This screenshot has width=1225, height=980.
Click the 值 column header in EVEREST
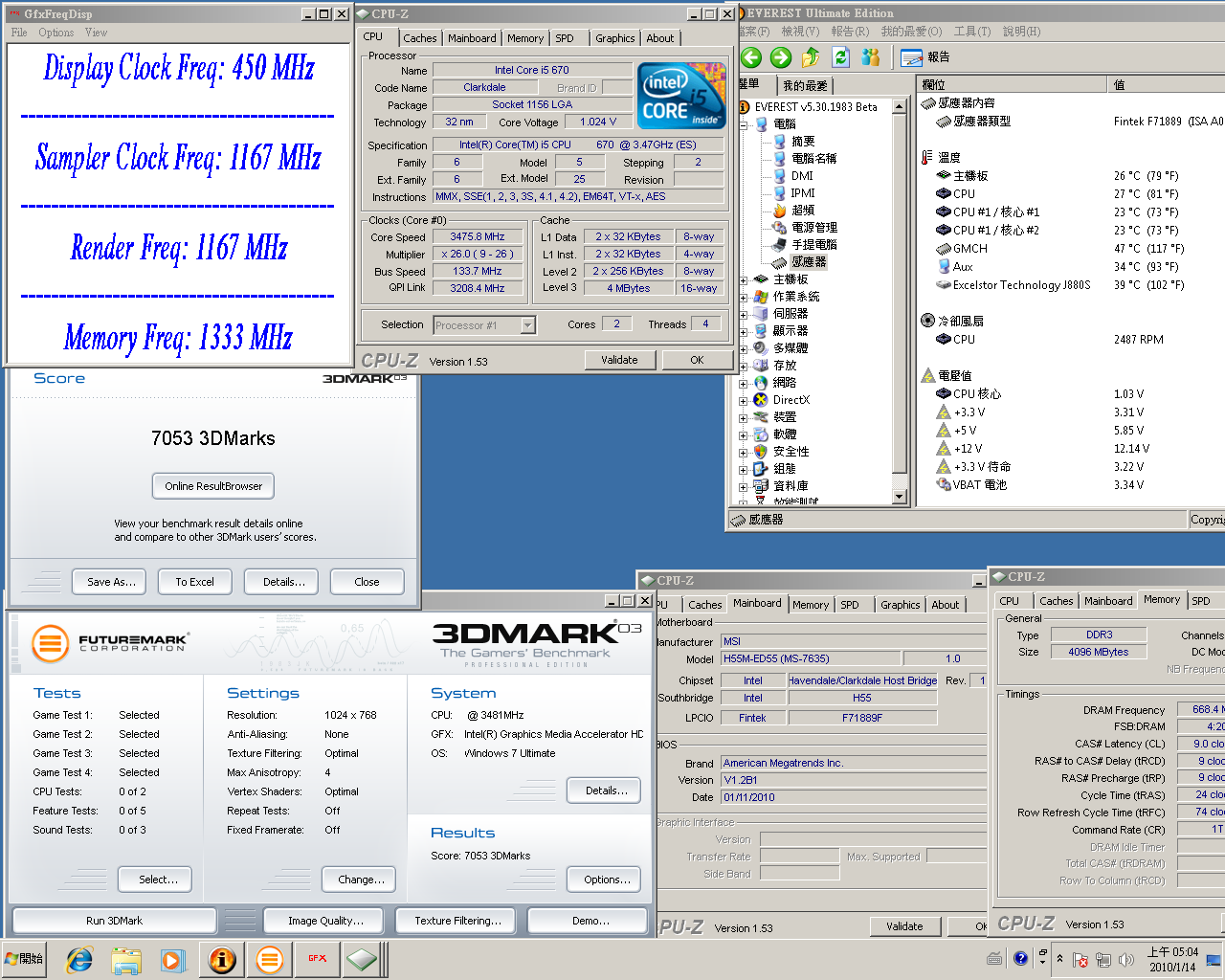click(1165, 85)
